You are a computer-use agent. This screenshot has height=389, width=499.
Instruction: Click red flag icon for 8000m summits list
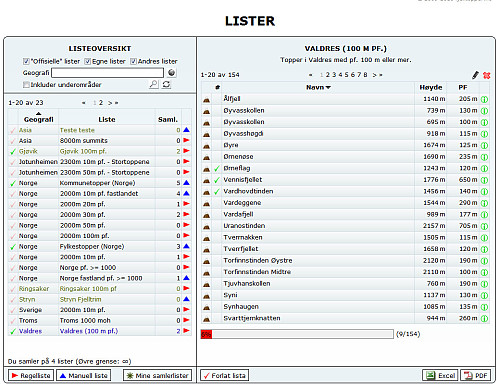[x=186, y=140]
